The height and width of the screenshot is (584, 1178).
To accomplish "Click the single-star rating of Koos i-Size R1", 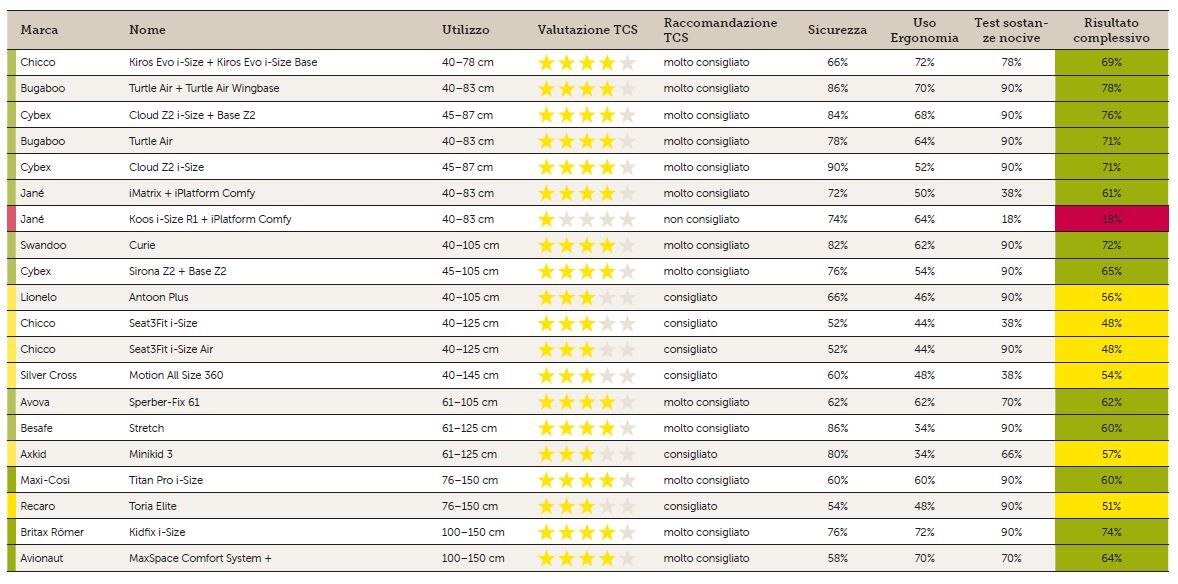I will click(x=587, y=219).
